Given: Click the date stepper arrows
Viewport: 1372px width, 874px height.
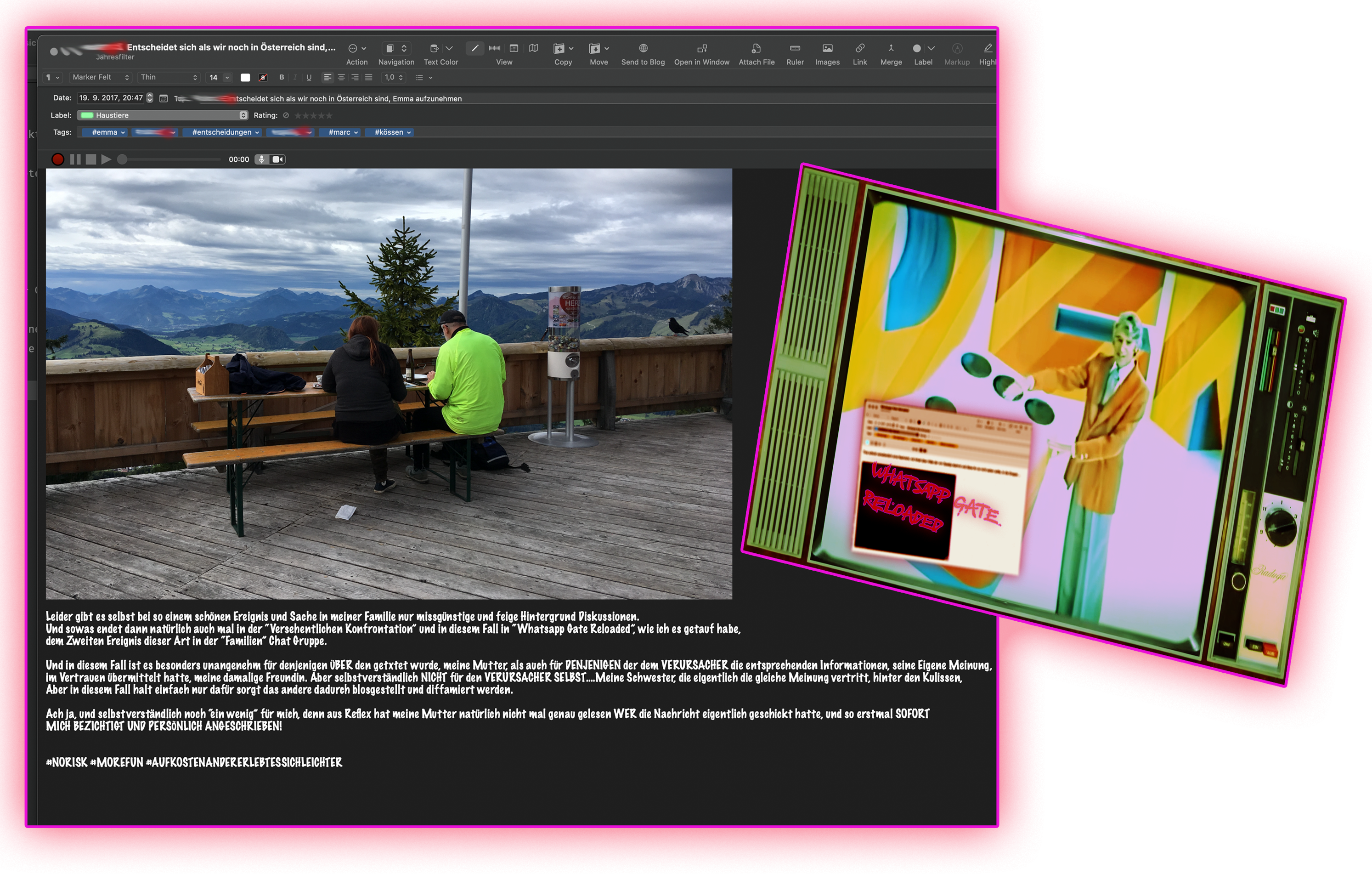Looking at the screenshot, I should point(150,98).
